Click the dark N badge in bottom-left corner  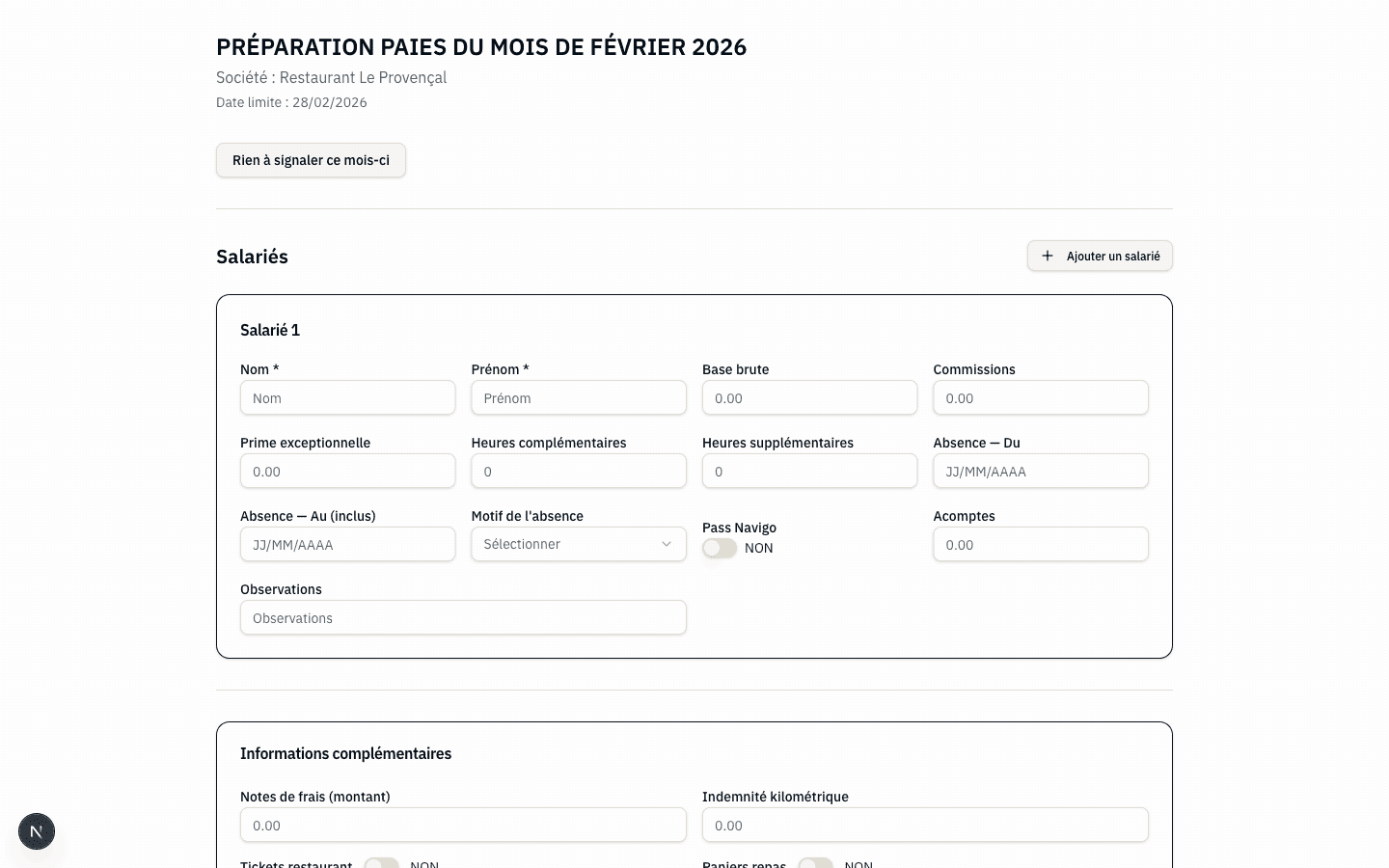[37, 831]
